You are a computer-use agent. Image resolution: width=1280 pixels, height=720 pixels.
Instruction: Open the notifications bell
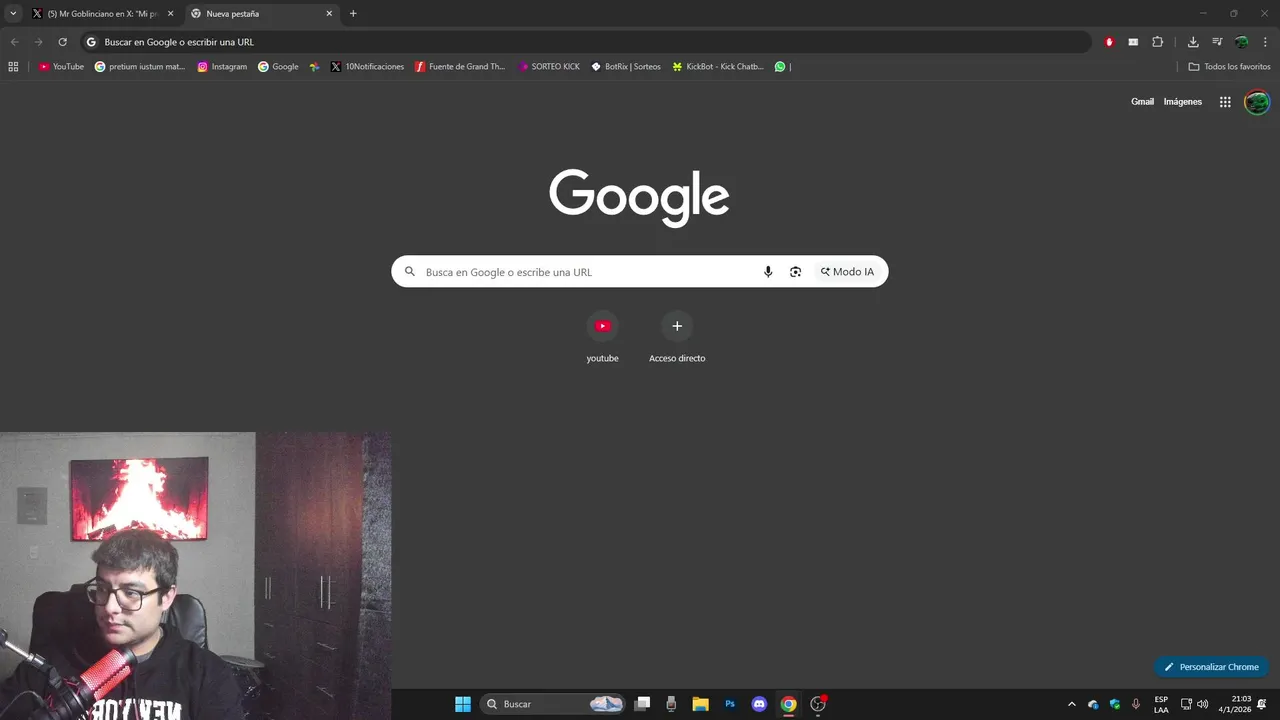tap(1262, 704)
